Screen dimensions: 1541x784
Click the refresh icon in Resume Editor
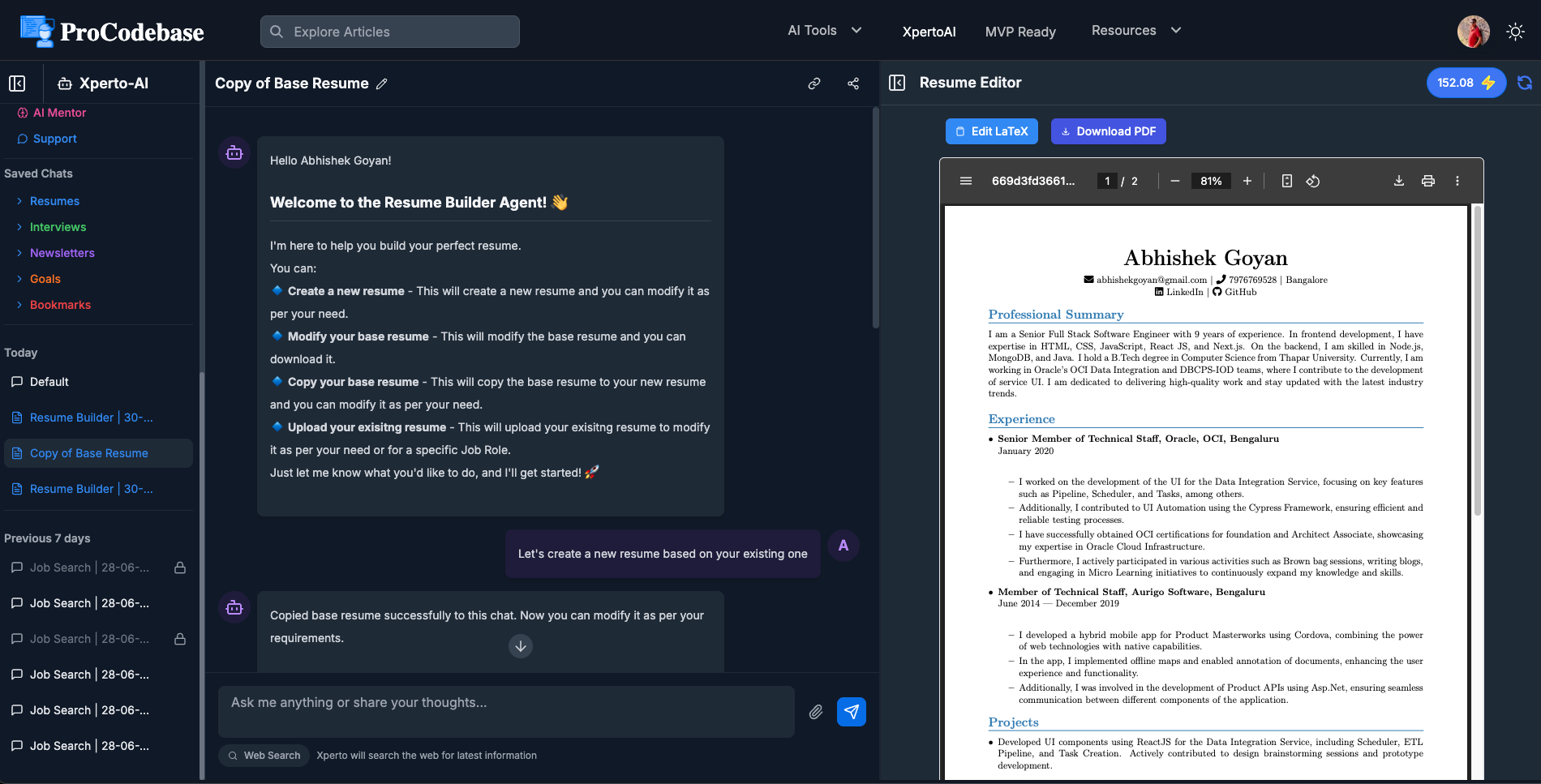click(x=1525, y=83)
